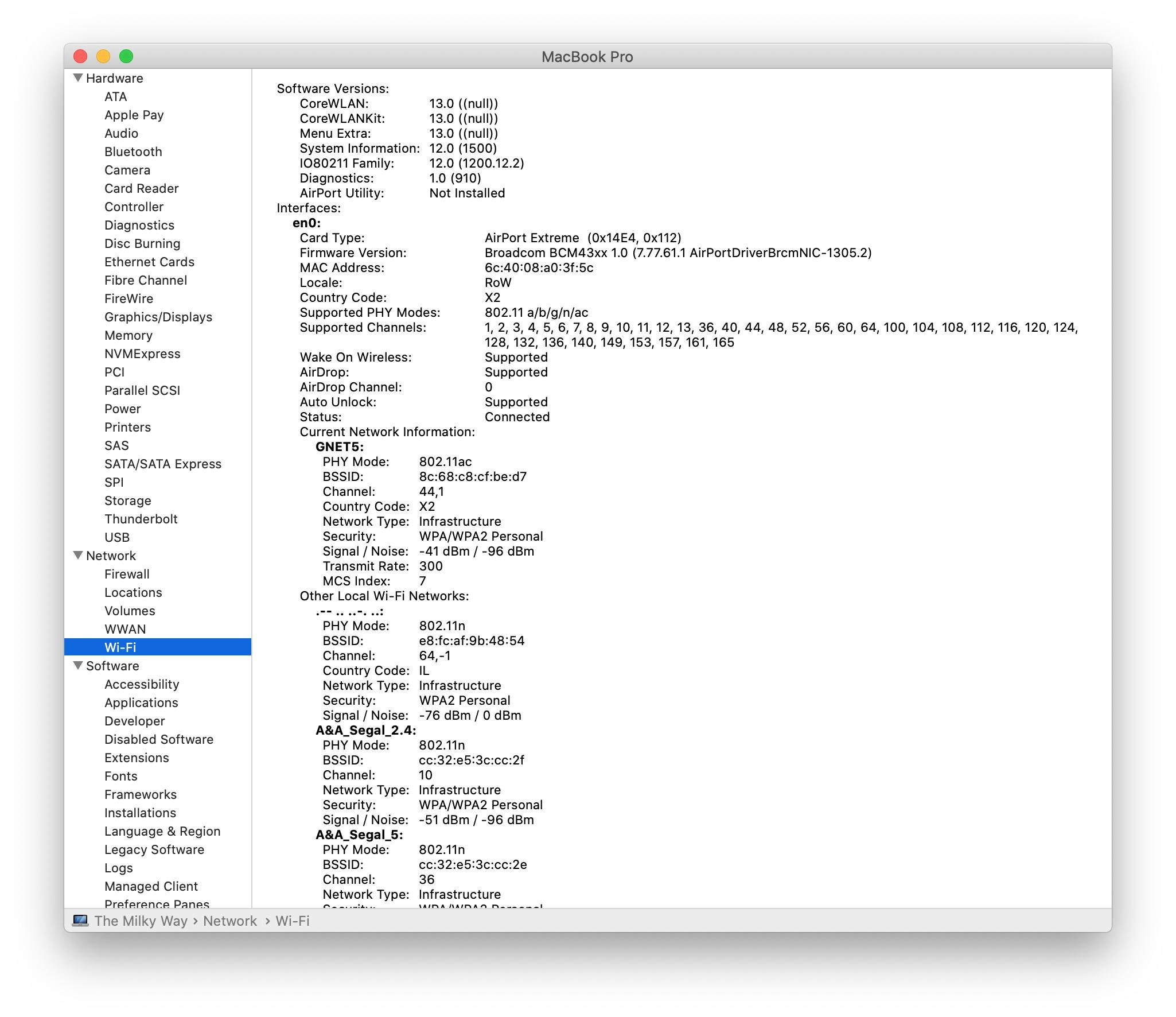The image size is (1176, 1017).
Task: Select Extensions in the sidebar
Action: pyautogui.click(x=137, y=758)
